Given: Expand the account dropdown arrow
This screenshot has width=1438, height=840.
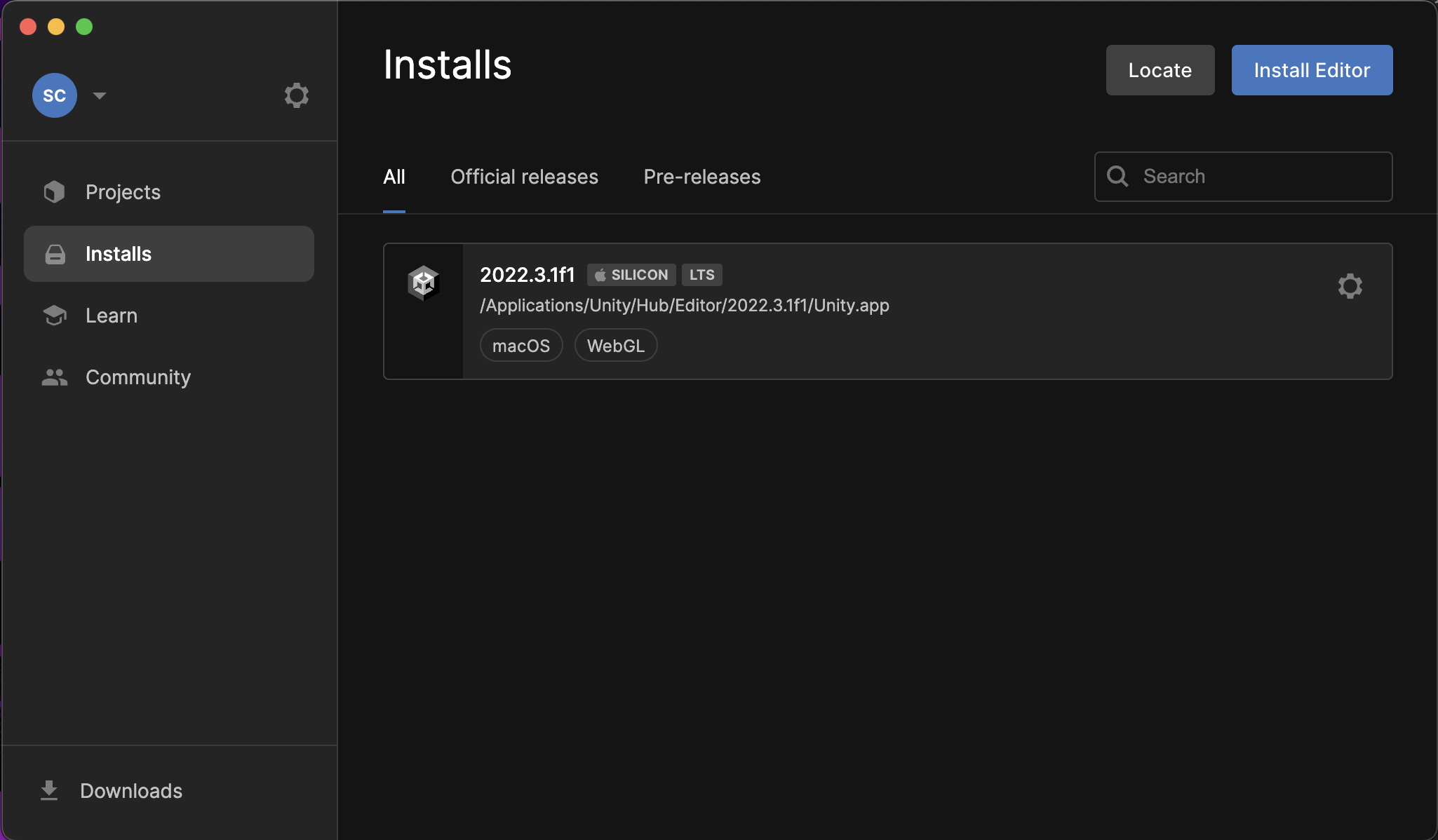Looking at the screenshot, I should [x=100, y=95].
